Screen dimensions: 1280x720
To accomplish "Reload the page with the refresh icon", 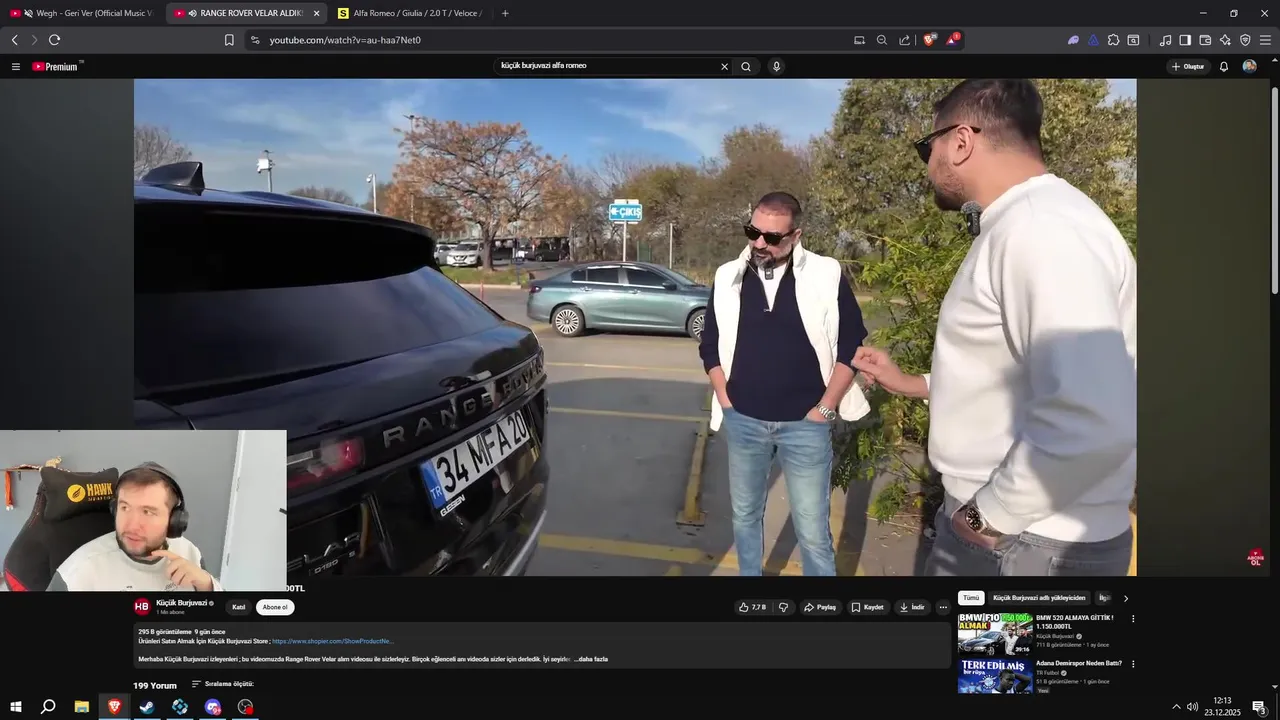I will 54,40.
